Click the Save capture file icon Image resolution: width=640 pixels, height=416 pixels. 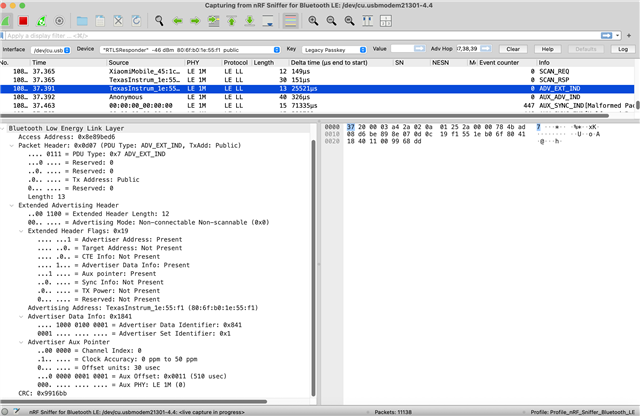(x=101, y=20)
